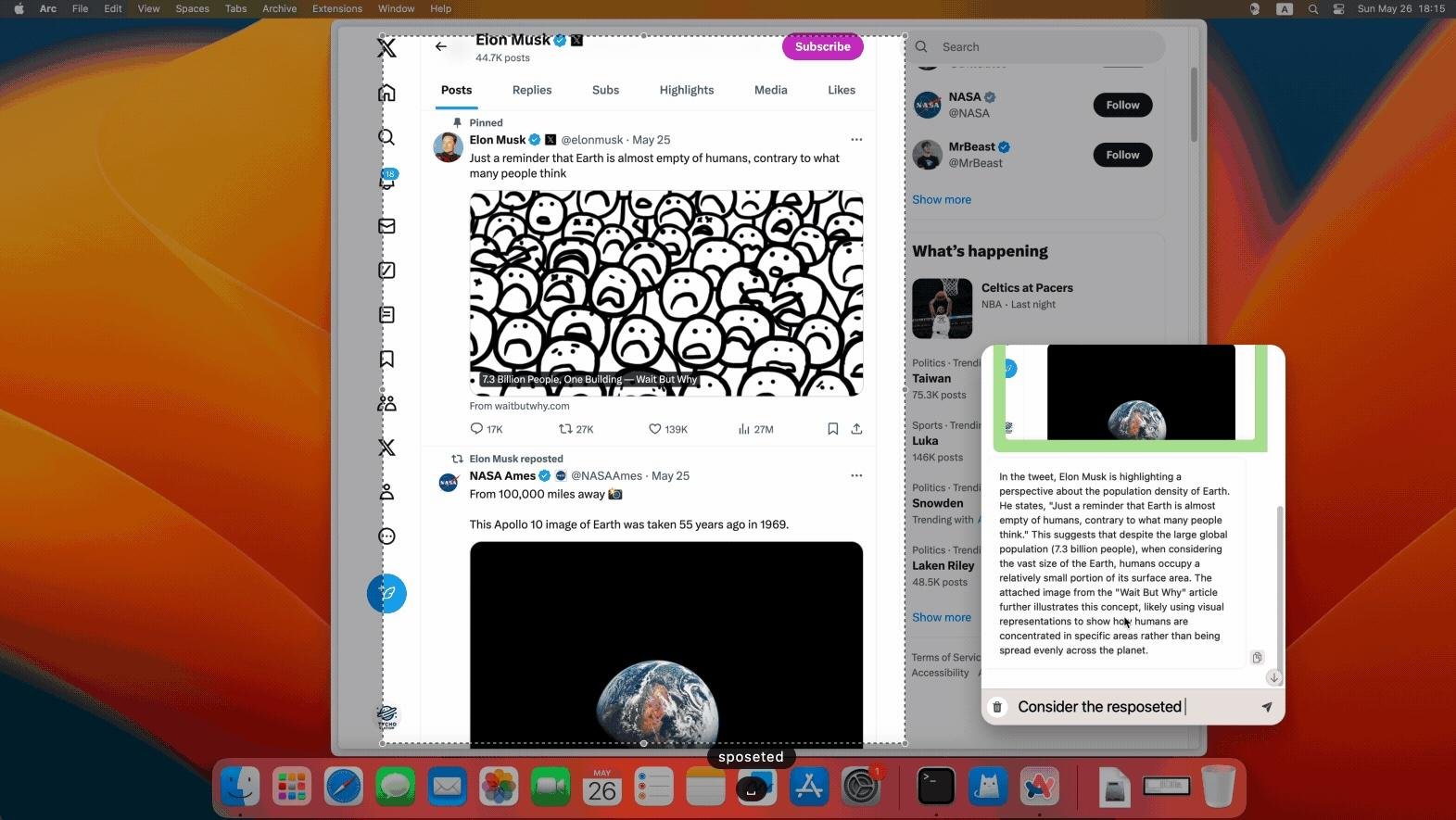The image size is (1456, 820).
Task: Open Snowden trending topic
Action: click(x=938, y=503)
